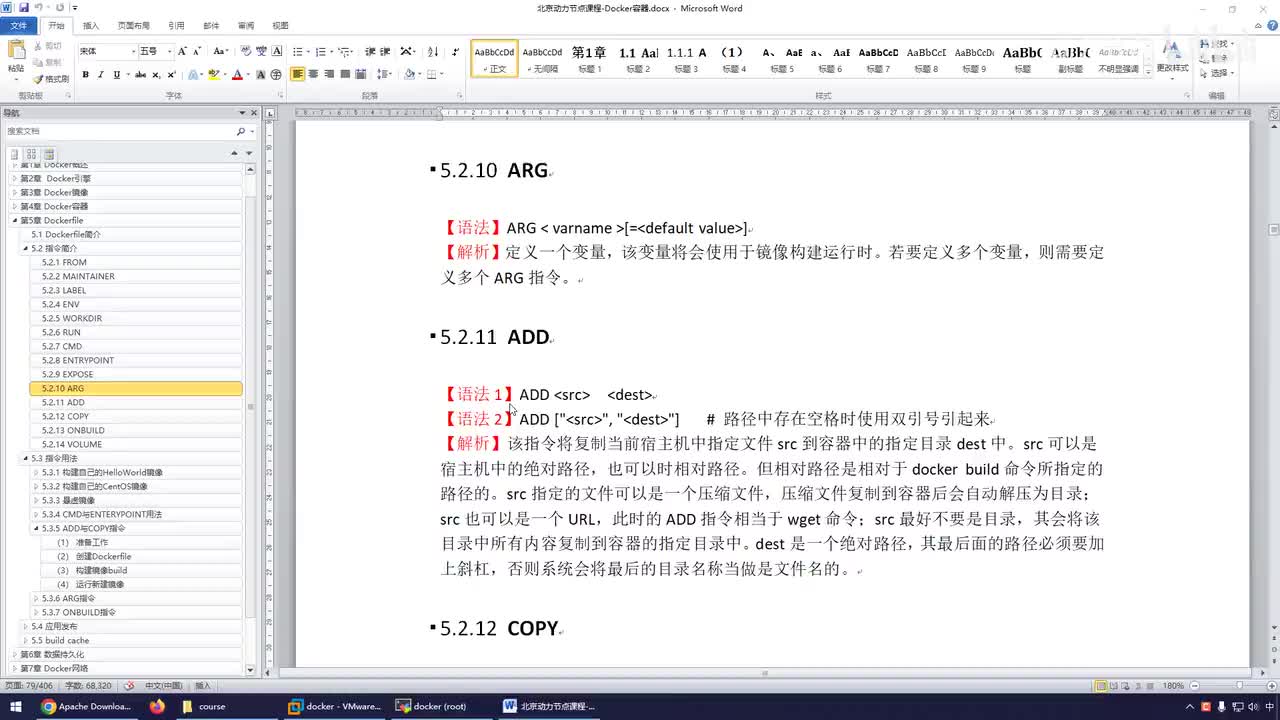Apply strikethrough formatting (abc)
Image resolution: width=1280 pixels, height=720 pixels.
pos(140,74)
